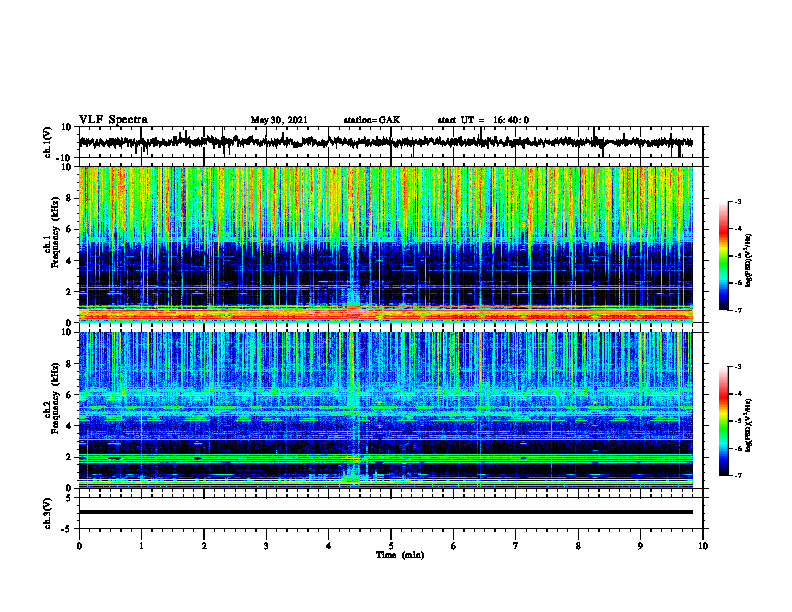Click the "-10" tick on ch.1(V) axis
The image size is (792, 612).
click(x=65, y=158)
